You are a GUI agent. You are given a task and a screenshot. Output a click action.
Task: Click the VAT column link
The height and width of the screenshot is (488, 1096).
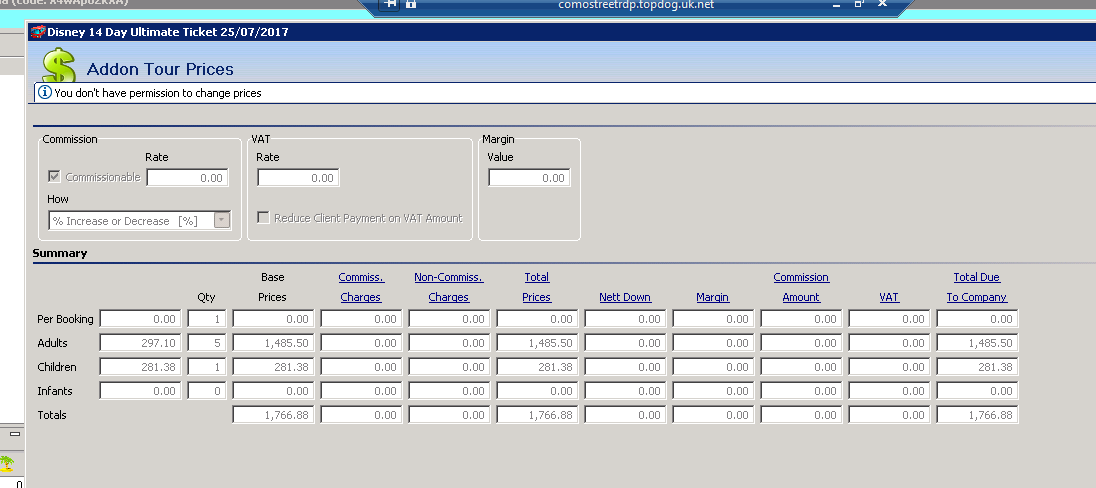(x=888, y=297)
